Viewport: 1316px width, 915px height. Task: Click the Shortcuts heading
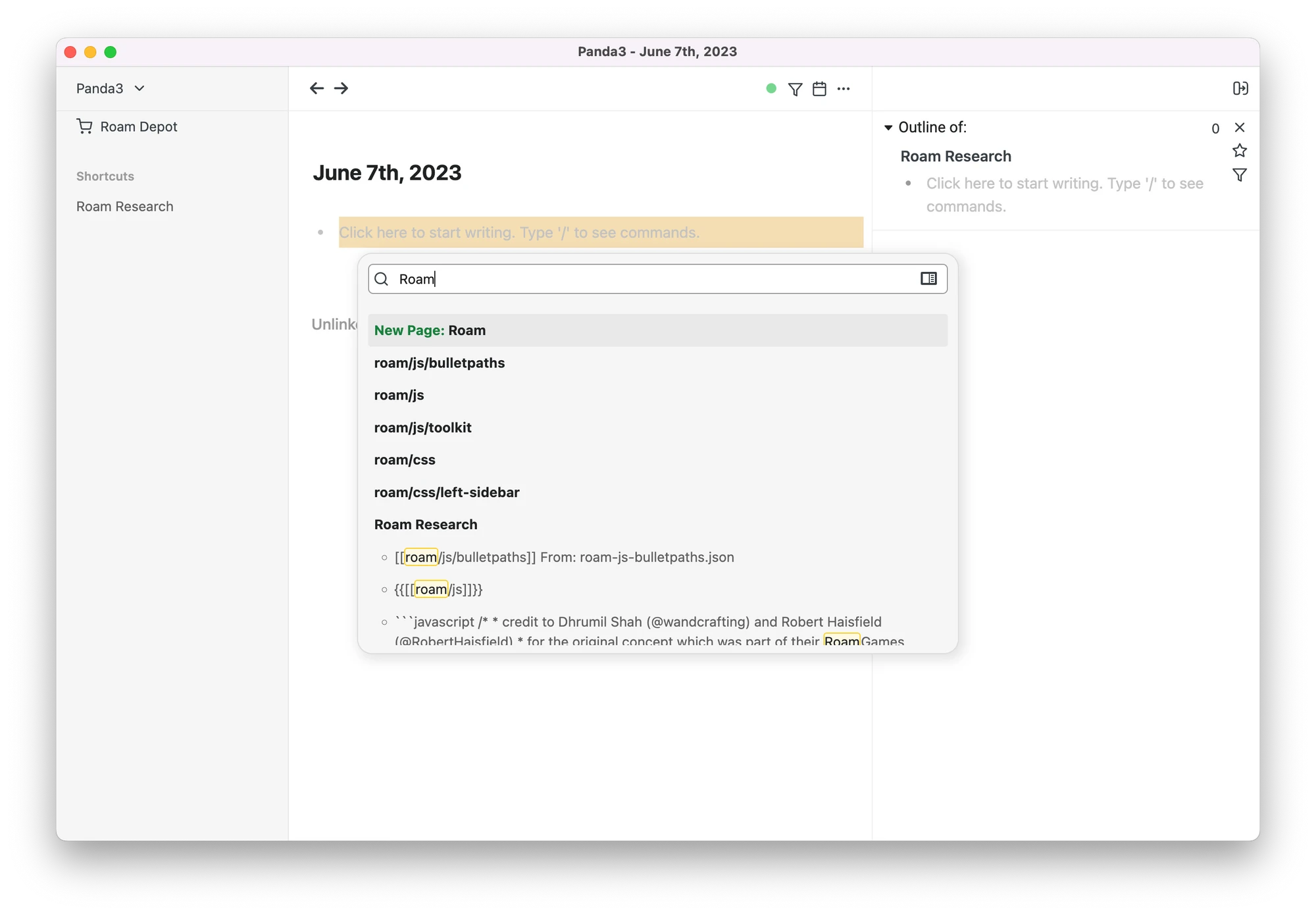(x=105, y=176)
